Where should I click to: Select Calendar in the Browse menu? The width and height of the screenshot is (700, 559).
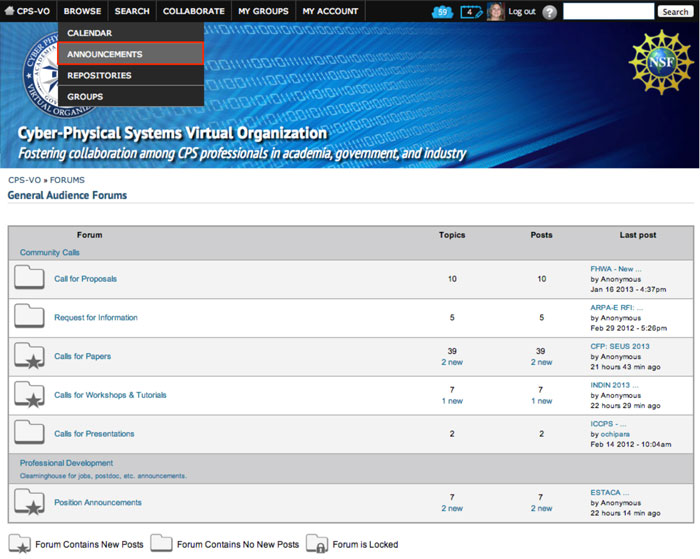[x=89, y=33]
